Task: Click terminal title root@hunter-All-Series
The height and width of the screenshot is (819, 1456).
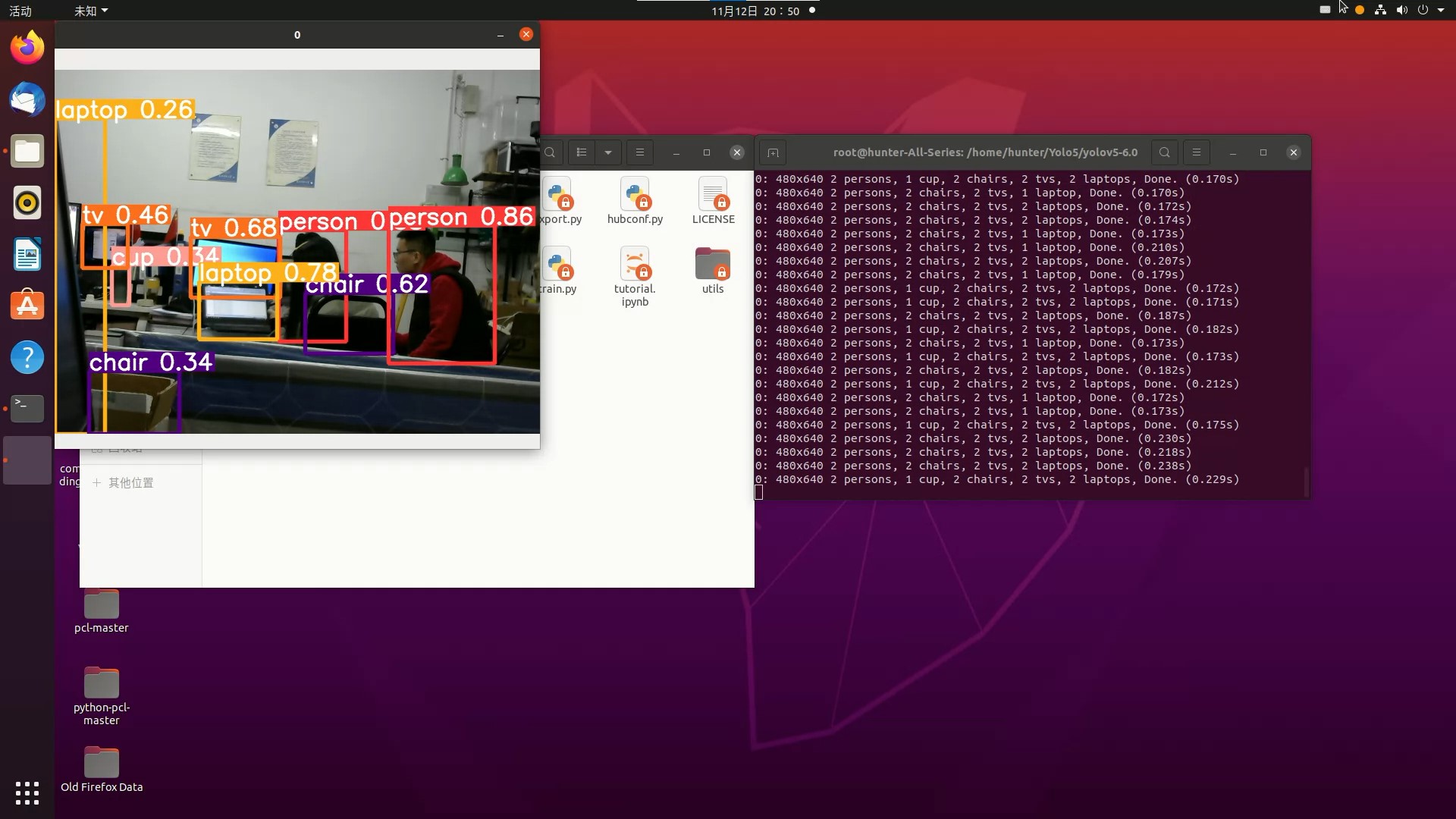Action: [985, 152]
